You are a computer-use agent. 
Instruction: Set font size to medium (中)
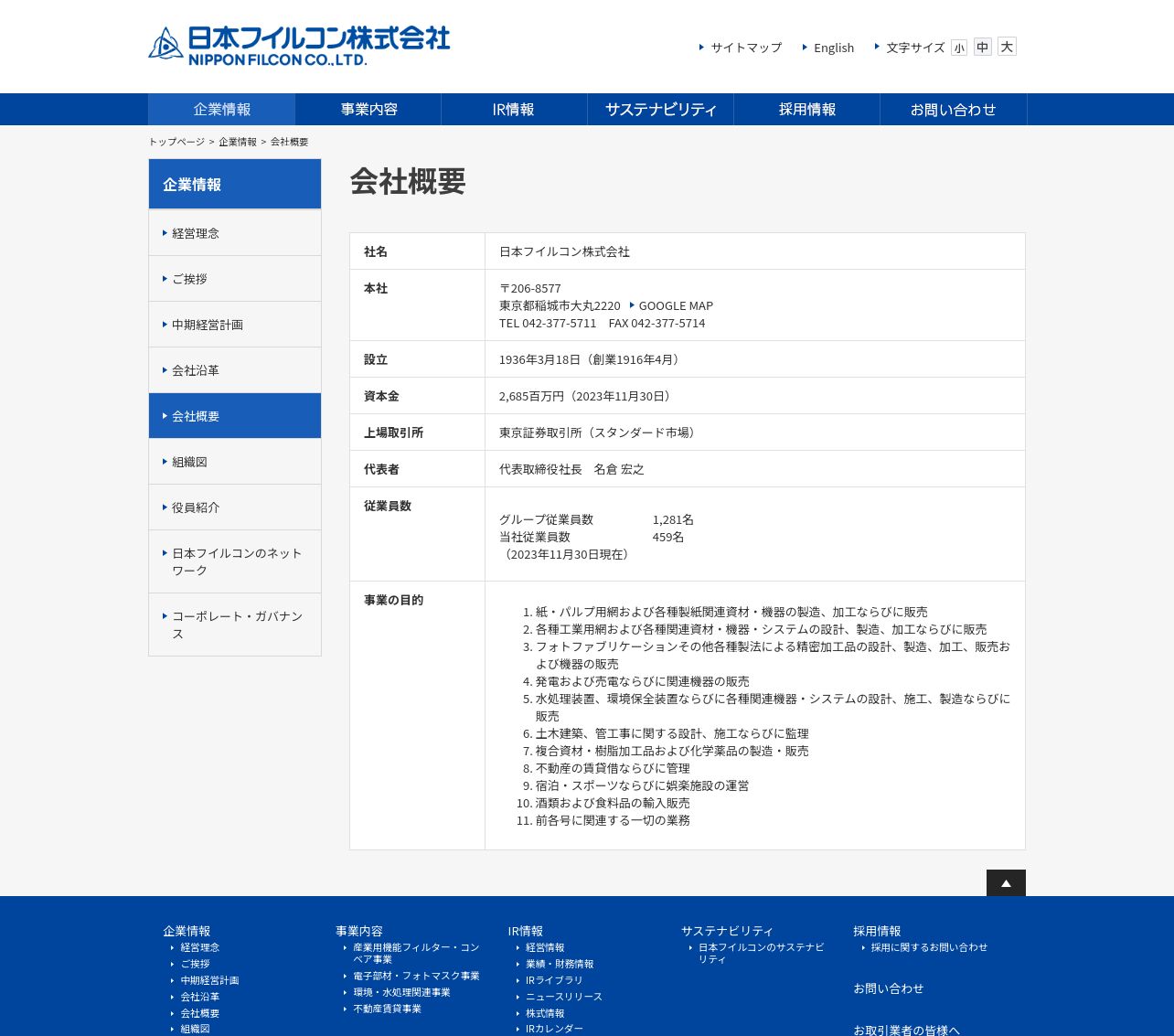tap(982, 47)
